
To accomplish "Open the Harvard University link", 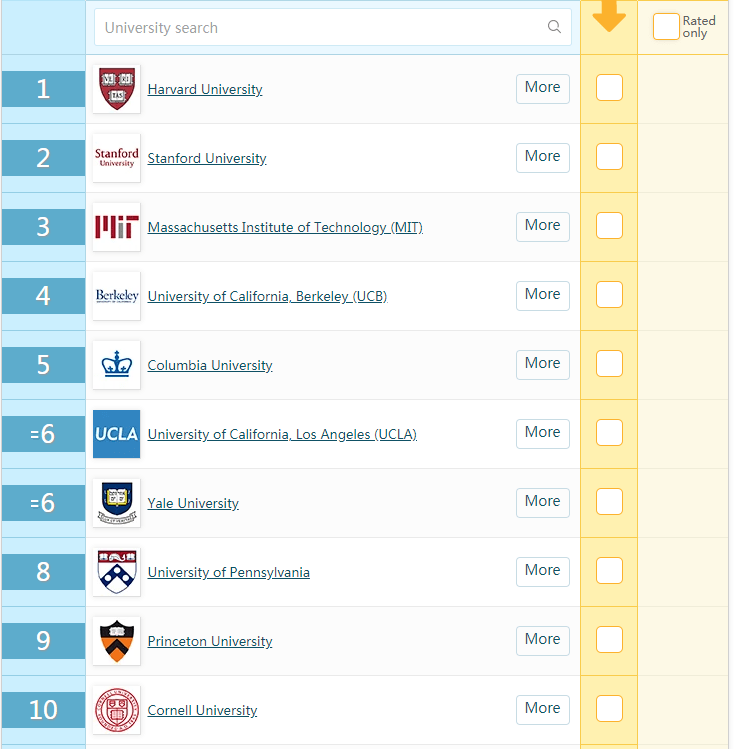I will (x=205, y=89).
